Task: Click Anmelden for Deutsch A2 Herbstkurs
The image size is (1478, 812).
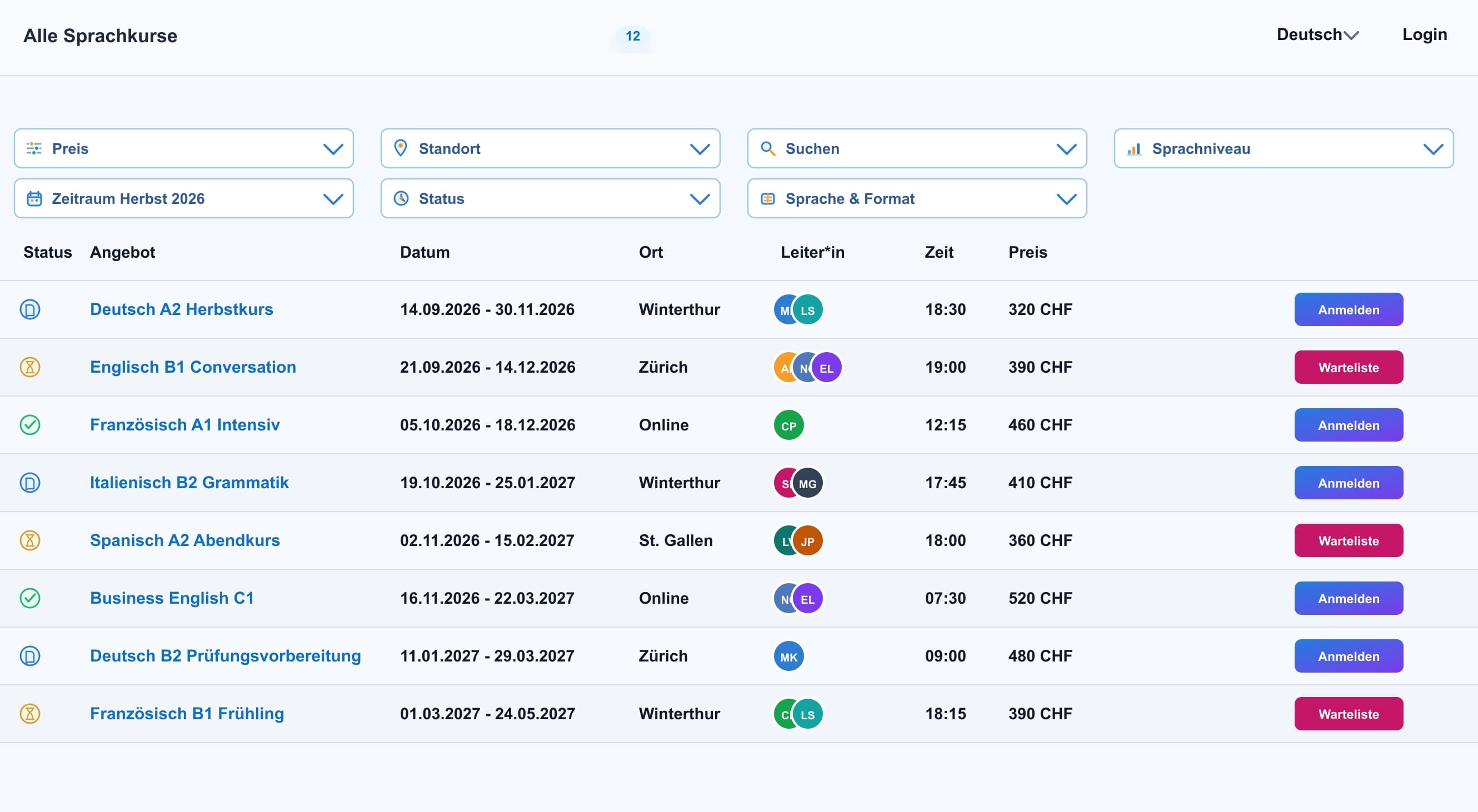Action: [x=1349, y=310]
